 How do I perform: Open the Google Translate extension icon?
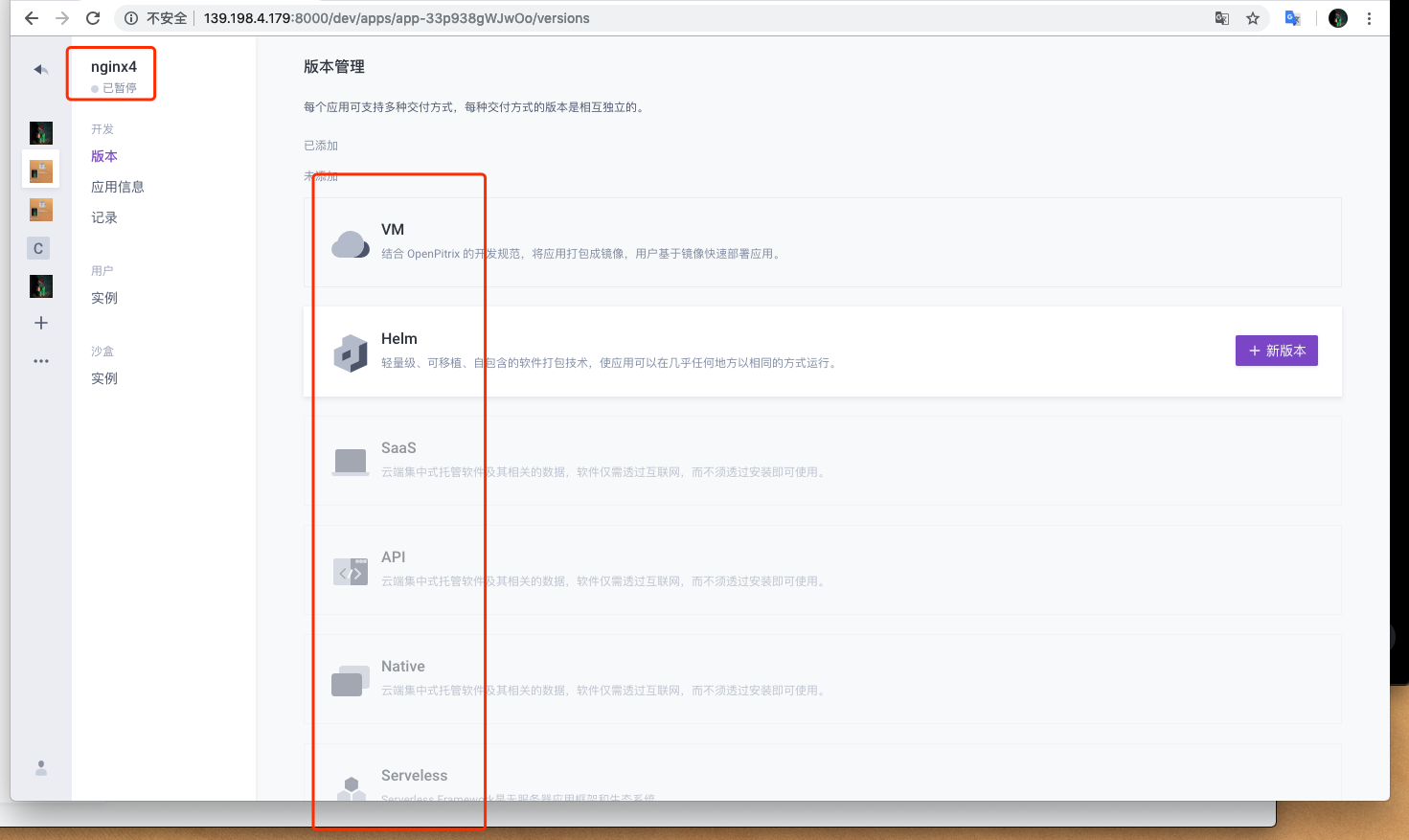(x=1292, y=17)
